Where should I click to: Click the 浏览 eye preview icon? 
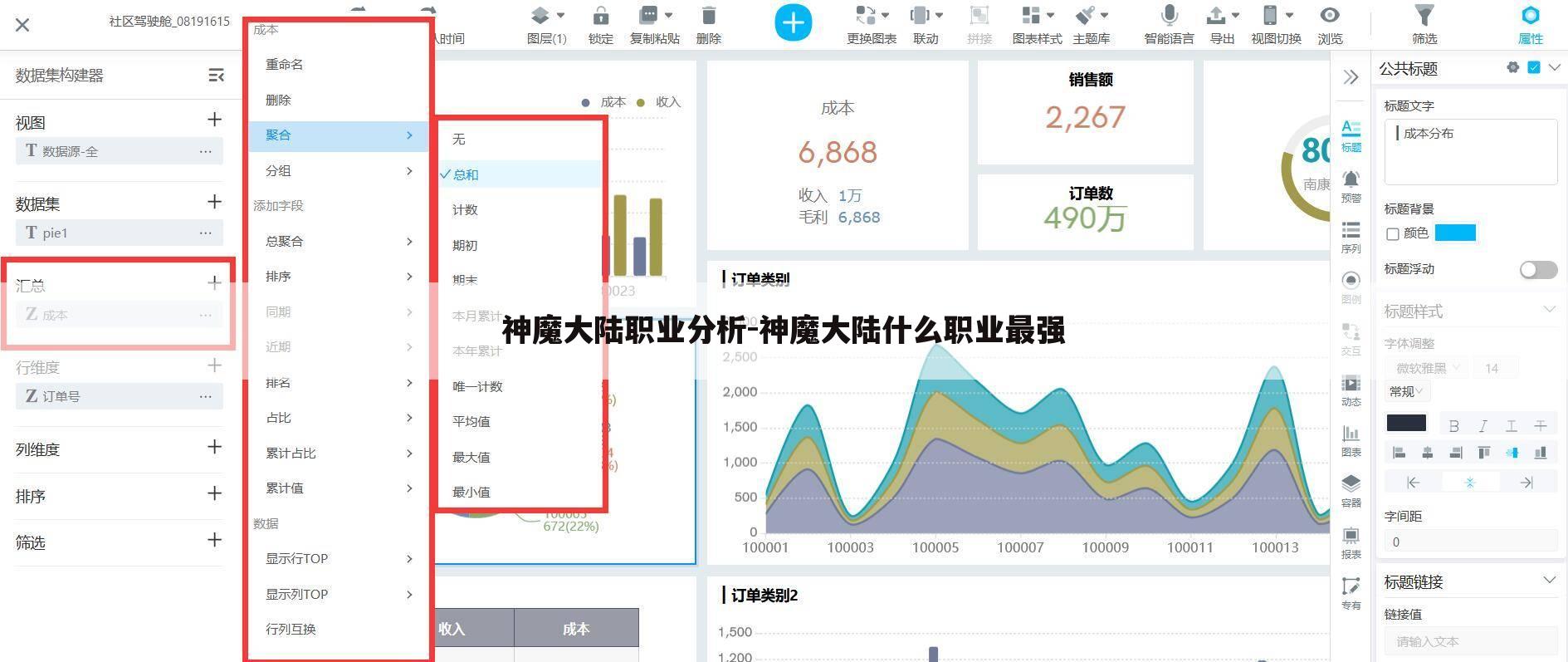click(1330, 16)
